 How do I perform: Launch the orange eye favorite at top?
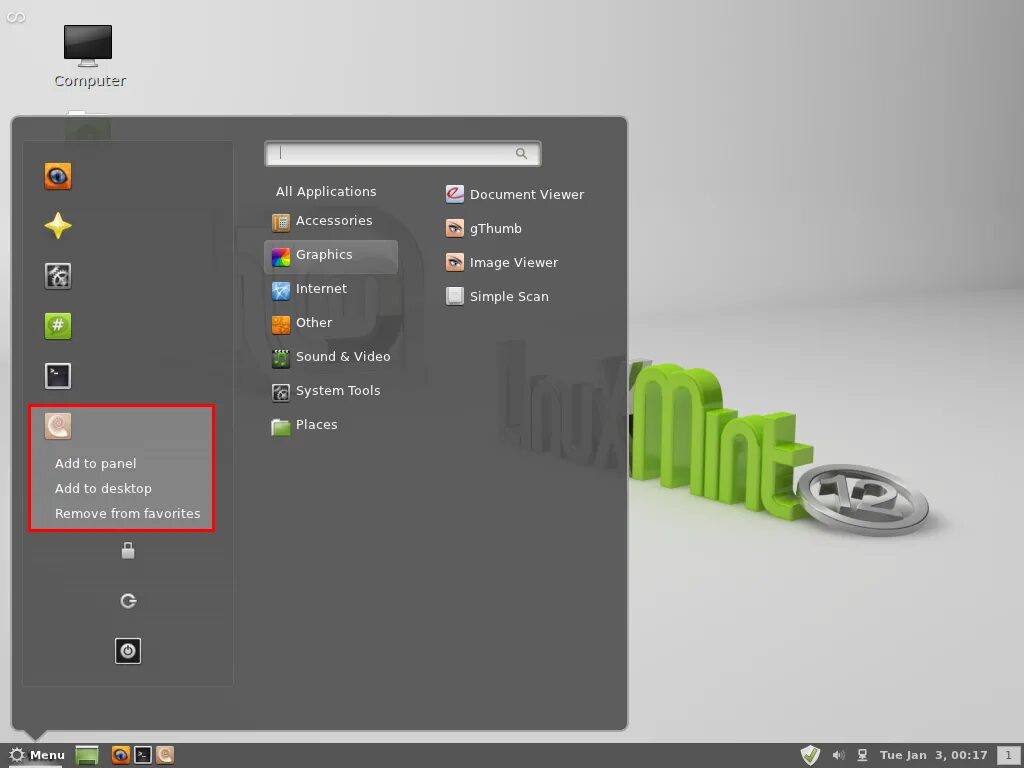57,176
